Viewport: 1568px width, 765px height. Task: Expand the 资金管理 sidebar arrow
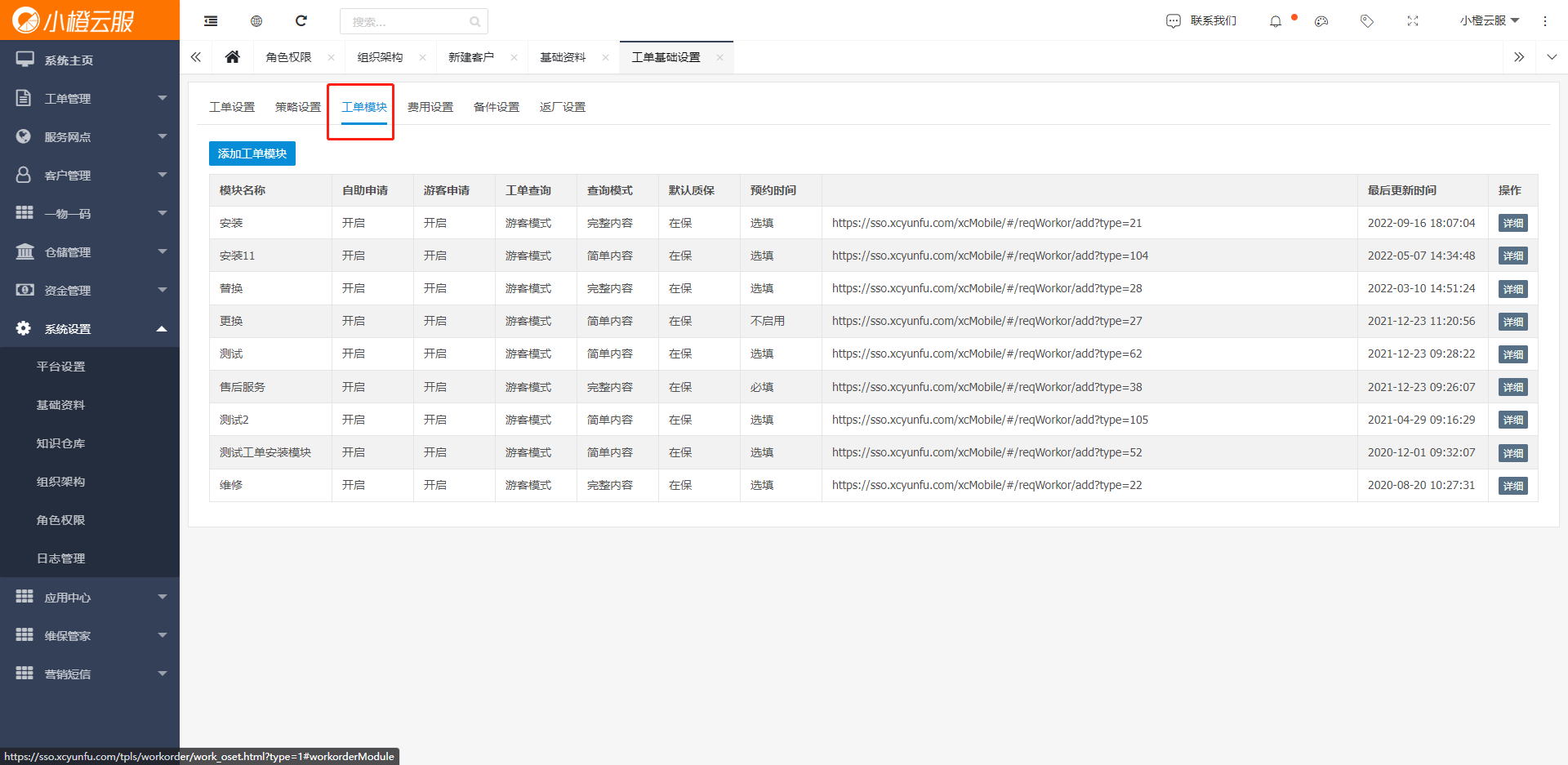162,290
